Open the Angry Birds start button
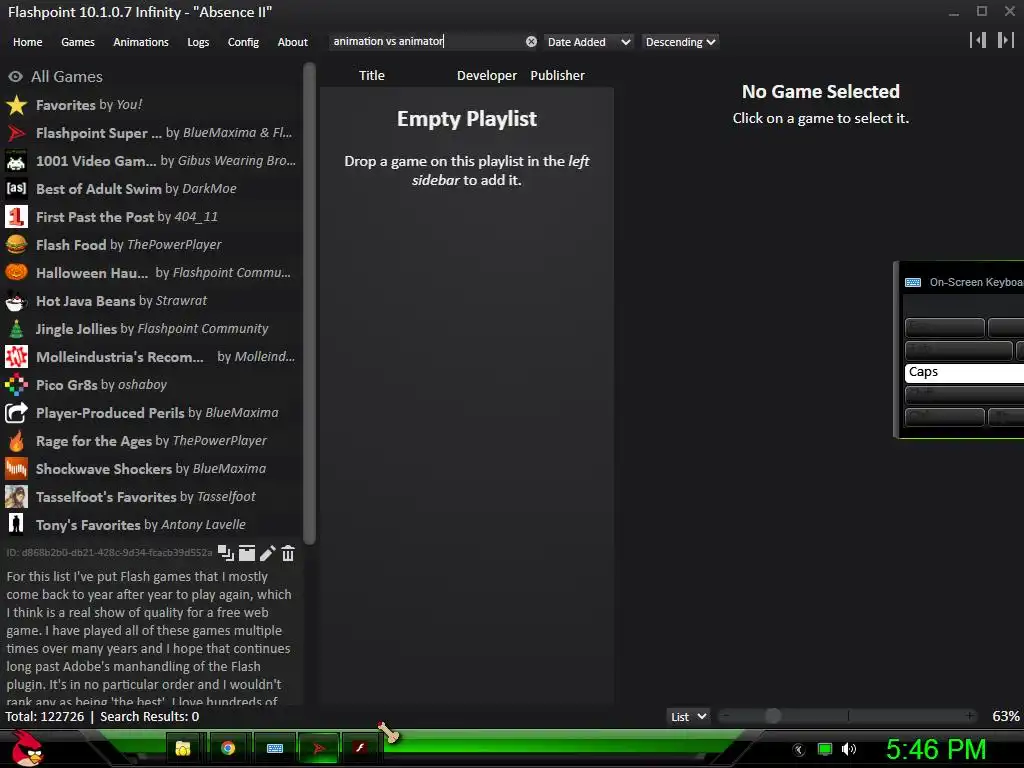This screenshot has width=1024, height=768. coord(27,749)
